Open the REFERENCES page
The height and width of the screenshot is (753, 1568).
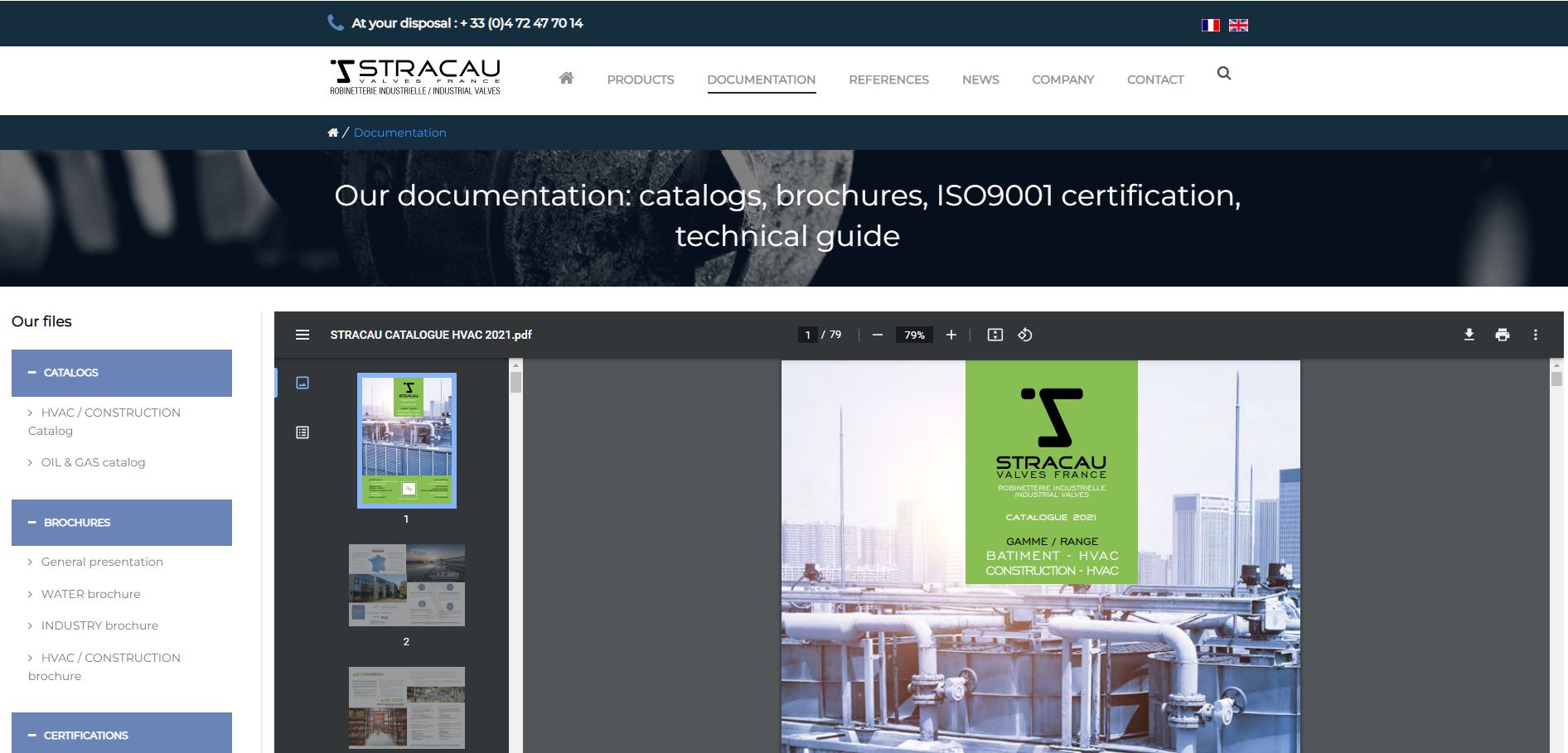(x=888, y=80)
